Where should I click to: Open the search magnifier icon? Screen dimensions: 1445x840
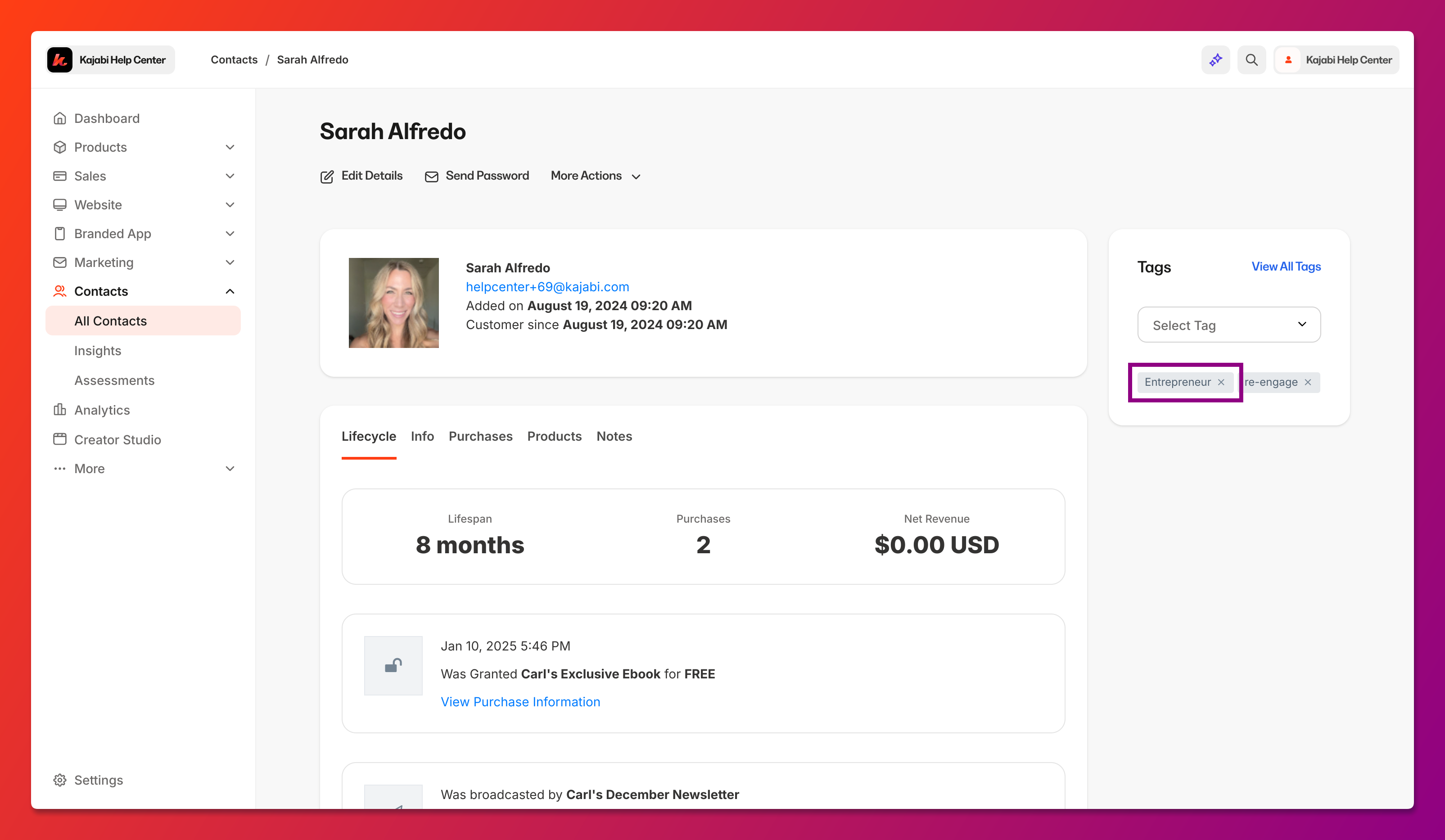point(1251,59)
